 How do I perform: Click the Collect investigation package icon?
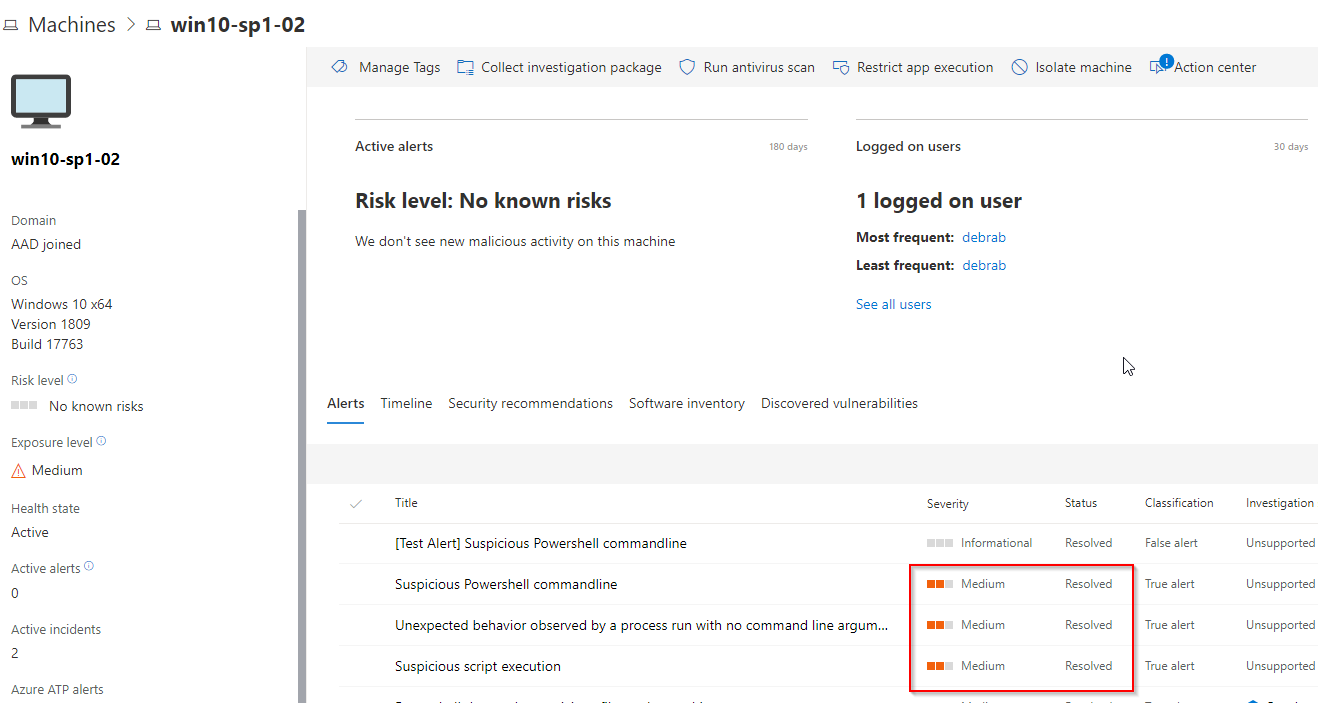click(465, 67)
